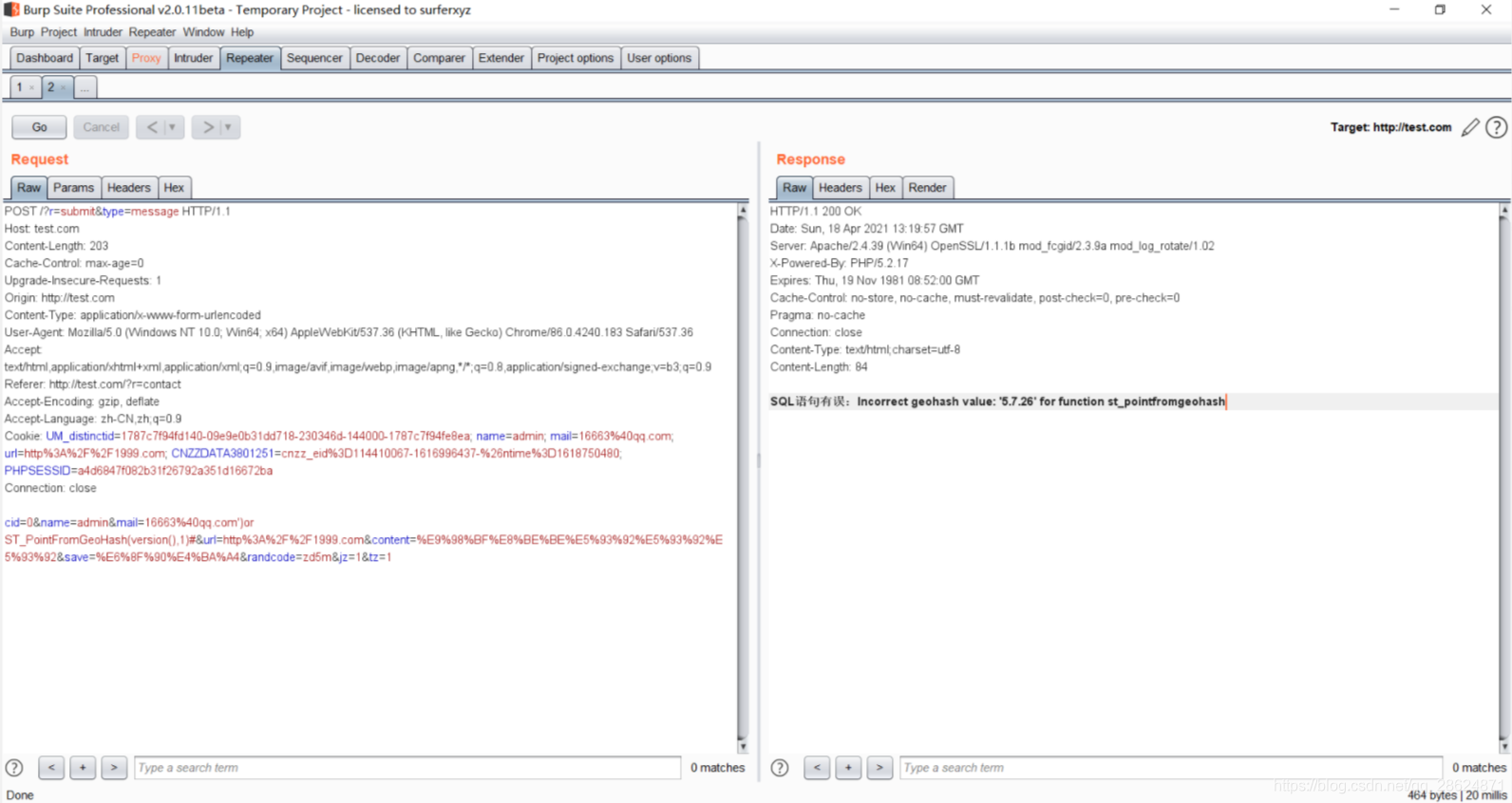1512x803 pixels.
Task: Show the request Params view
Action: point(74,188)
